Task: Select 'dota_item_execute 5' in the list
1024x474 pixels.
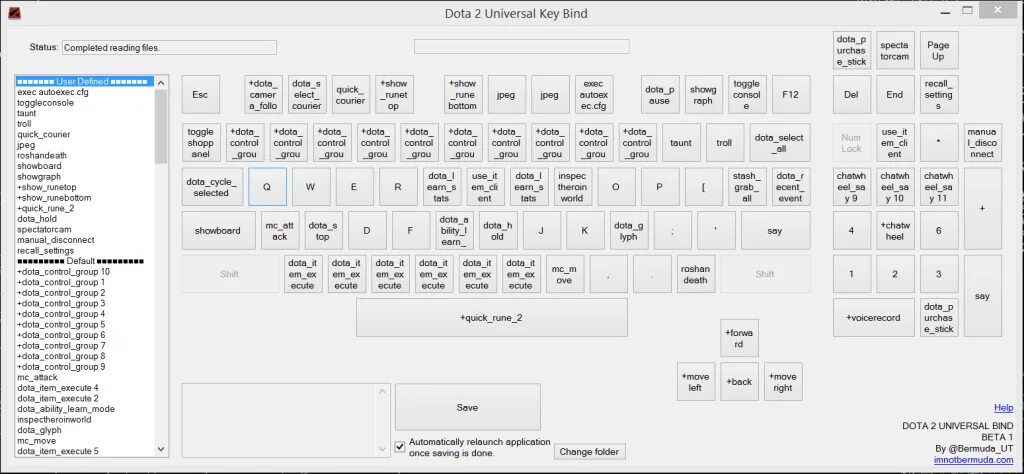Action: (86, 451)
